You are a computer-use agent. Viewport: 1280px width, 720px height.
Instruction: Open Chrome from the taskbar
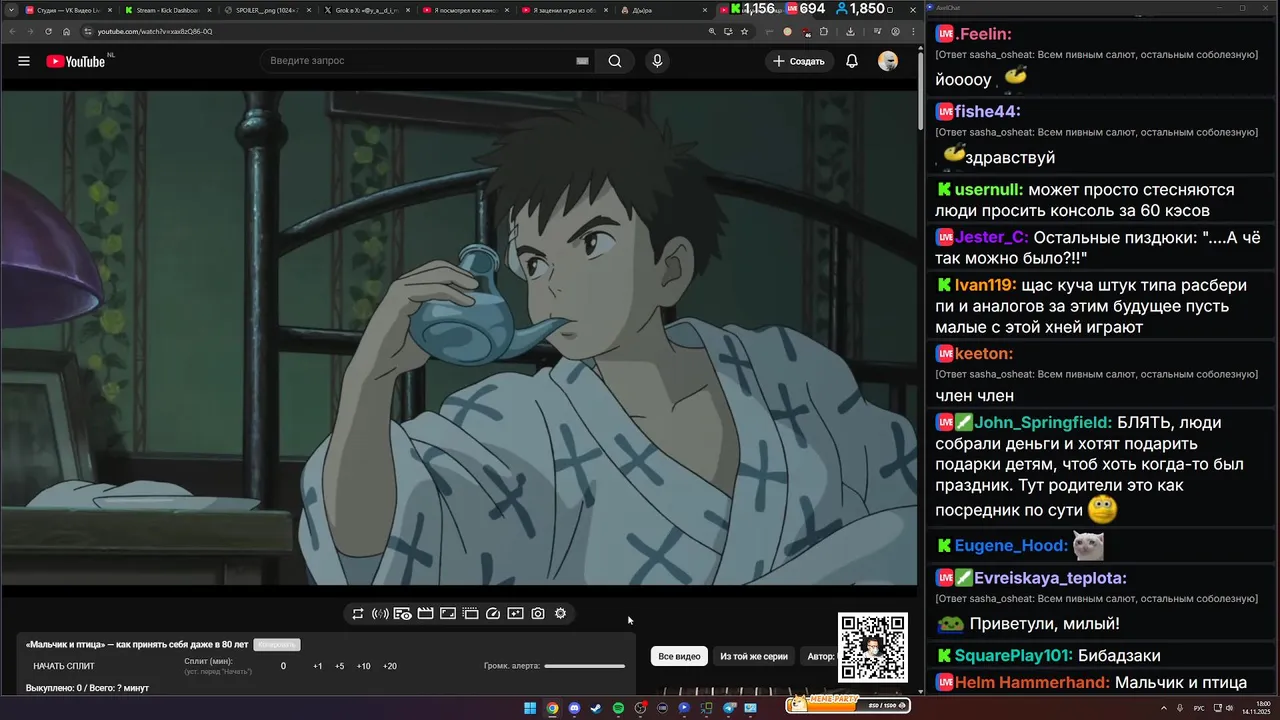[552, 708]
